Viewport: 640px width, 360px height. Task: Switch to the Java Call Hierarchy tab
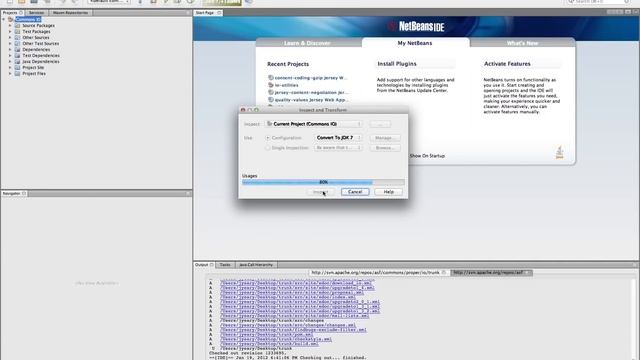point(256,265)
